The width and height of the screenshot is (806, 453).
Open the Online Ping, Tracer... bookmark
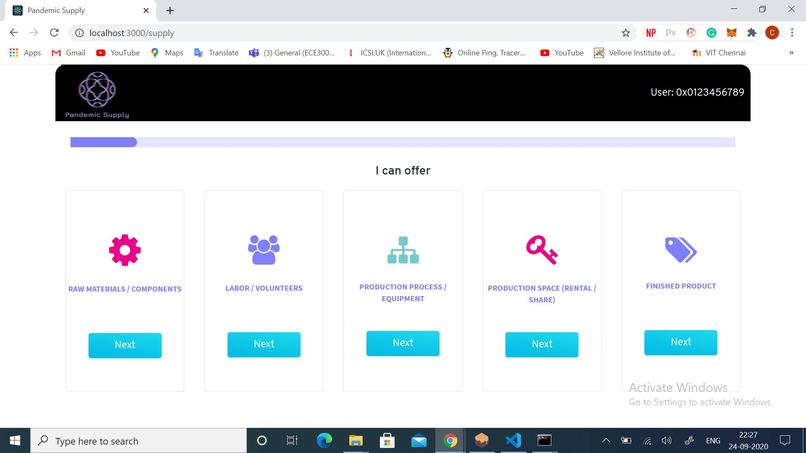click(484, 52)
